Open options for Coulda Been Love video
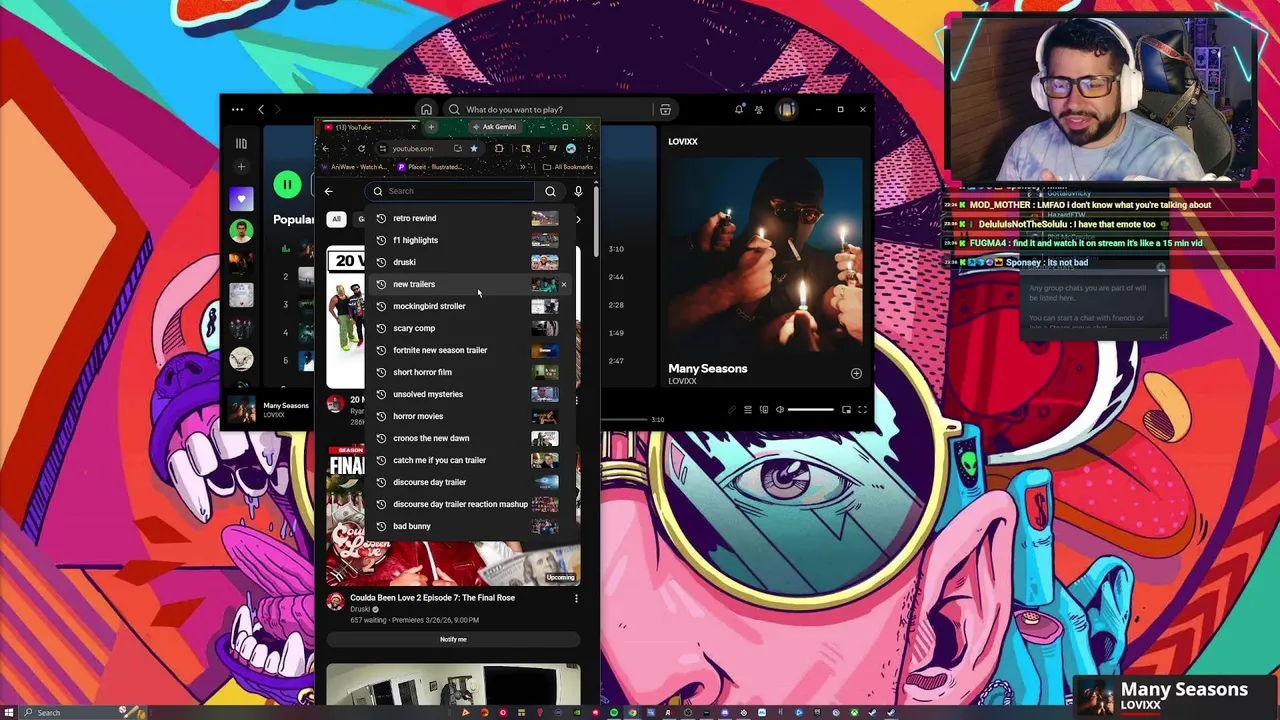The width and height of the screenshot is (1280, 720). 576,598
